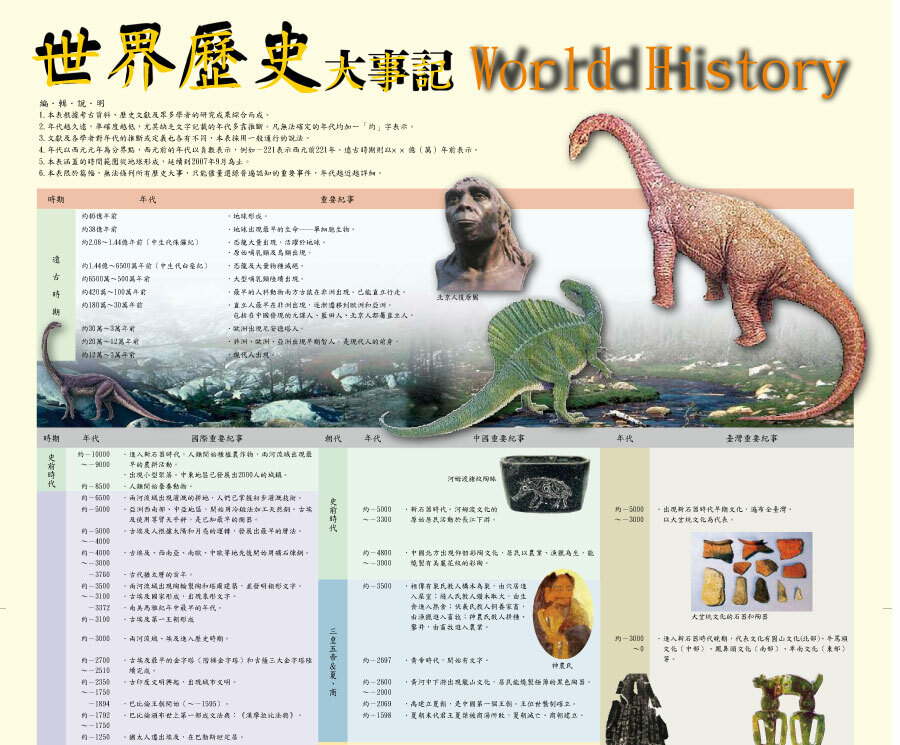The height and width of the screenshot is (745, 900).
Task: Click the 北京人復原圖 caption text
Action: (464, 297)
